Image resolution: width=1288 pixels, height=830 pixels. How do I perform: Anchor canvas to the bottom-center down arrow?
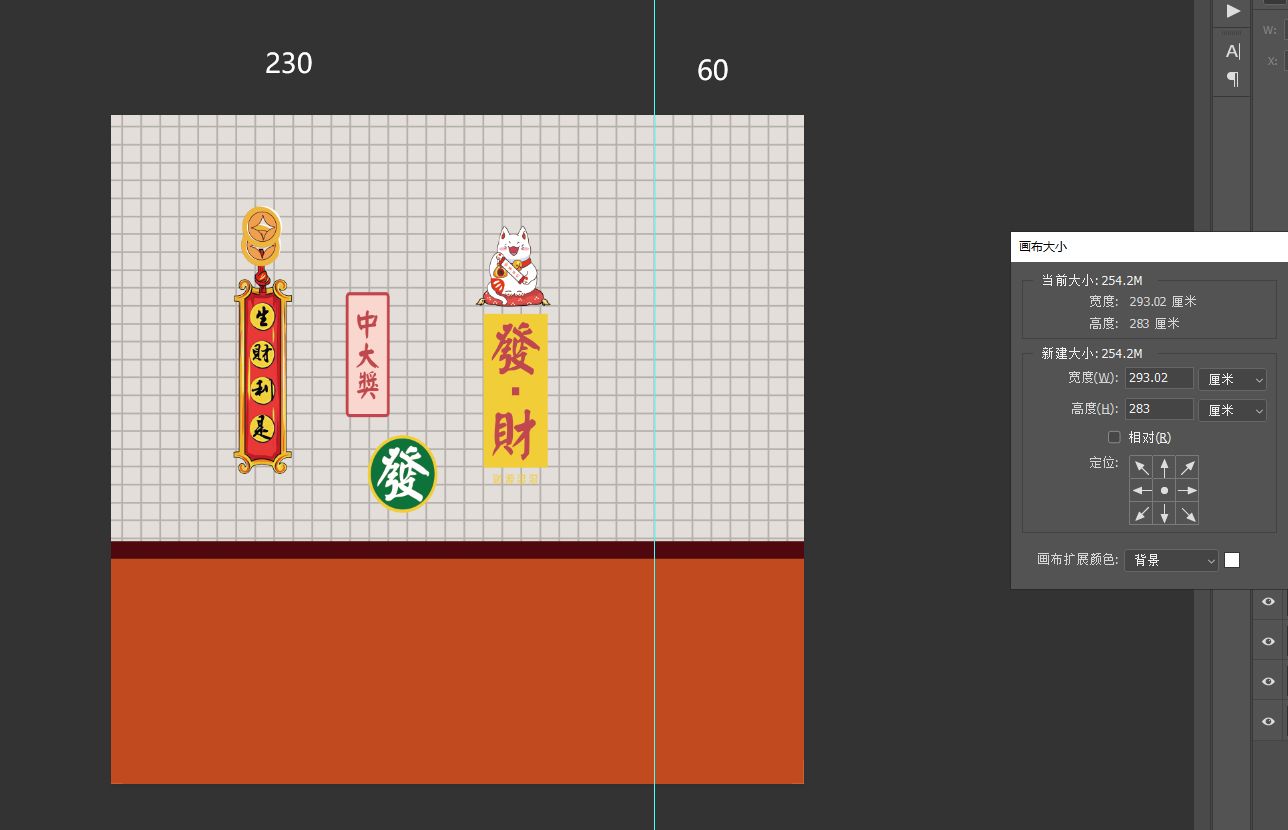click(1164, 514)
